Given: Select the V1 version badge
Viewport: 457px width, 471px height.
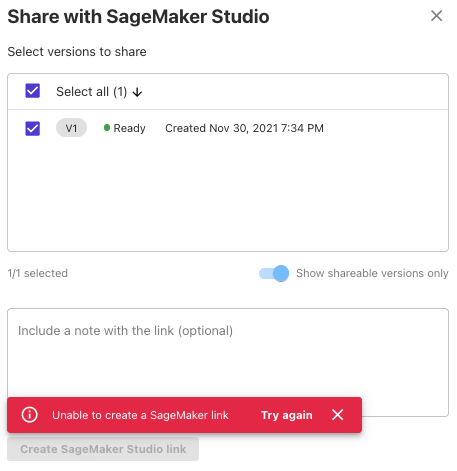Looking at the screenshot, I should (71, 128).
